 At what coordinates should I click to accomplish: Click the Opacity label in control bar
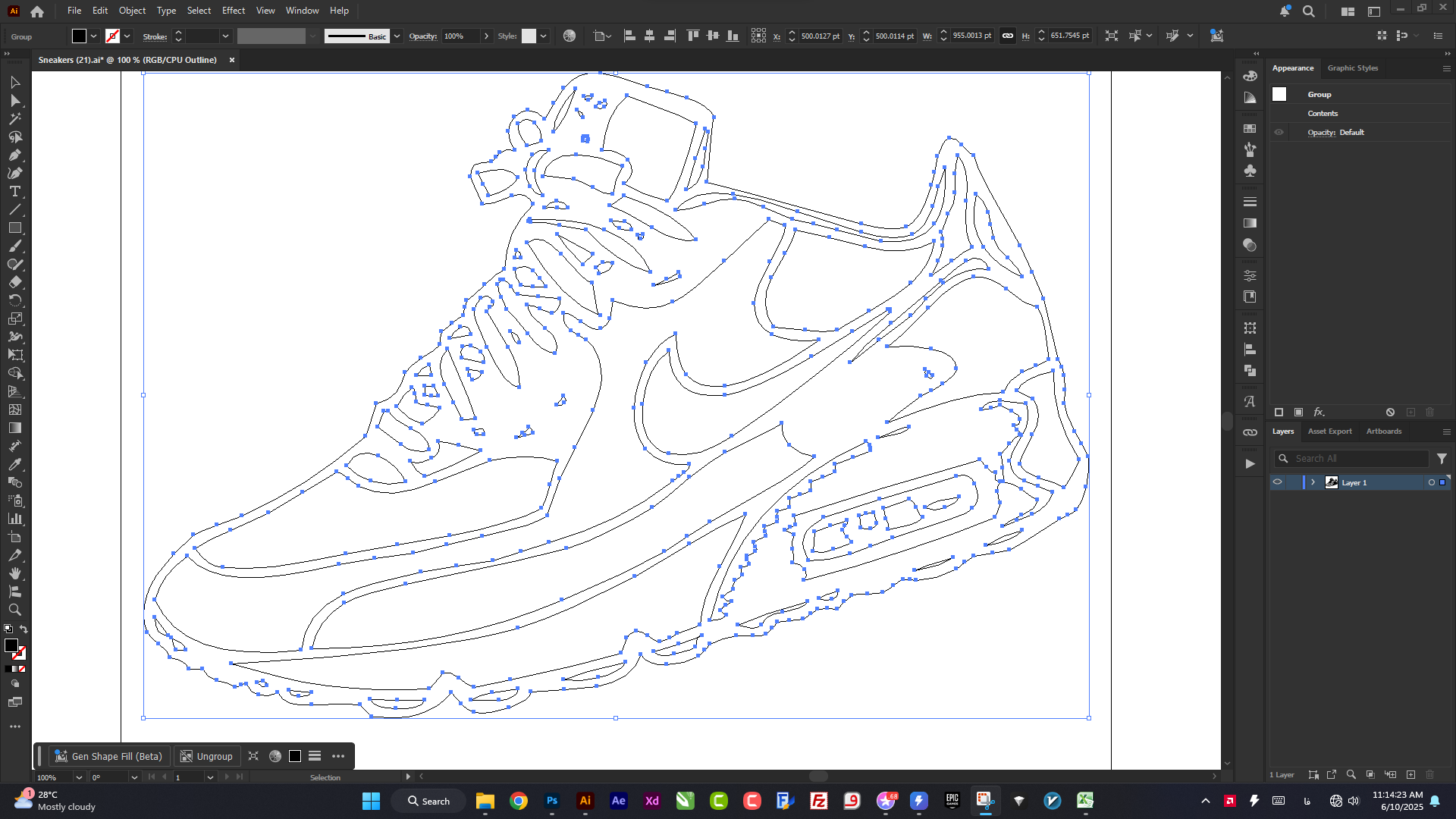423,36
